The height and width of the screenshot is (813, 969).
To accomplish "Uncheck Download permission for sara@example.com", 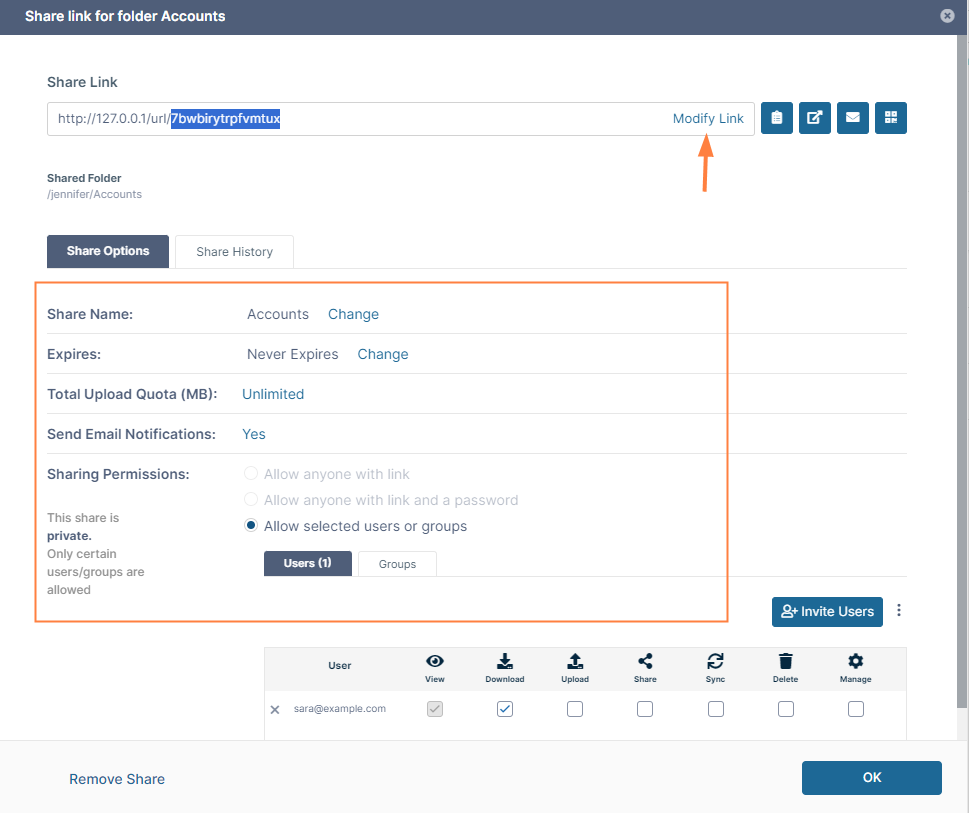I will tap(505, 709).
